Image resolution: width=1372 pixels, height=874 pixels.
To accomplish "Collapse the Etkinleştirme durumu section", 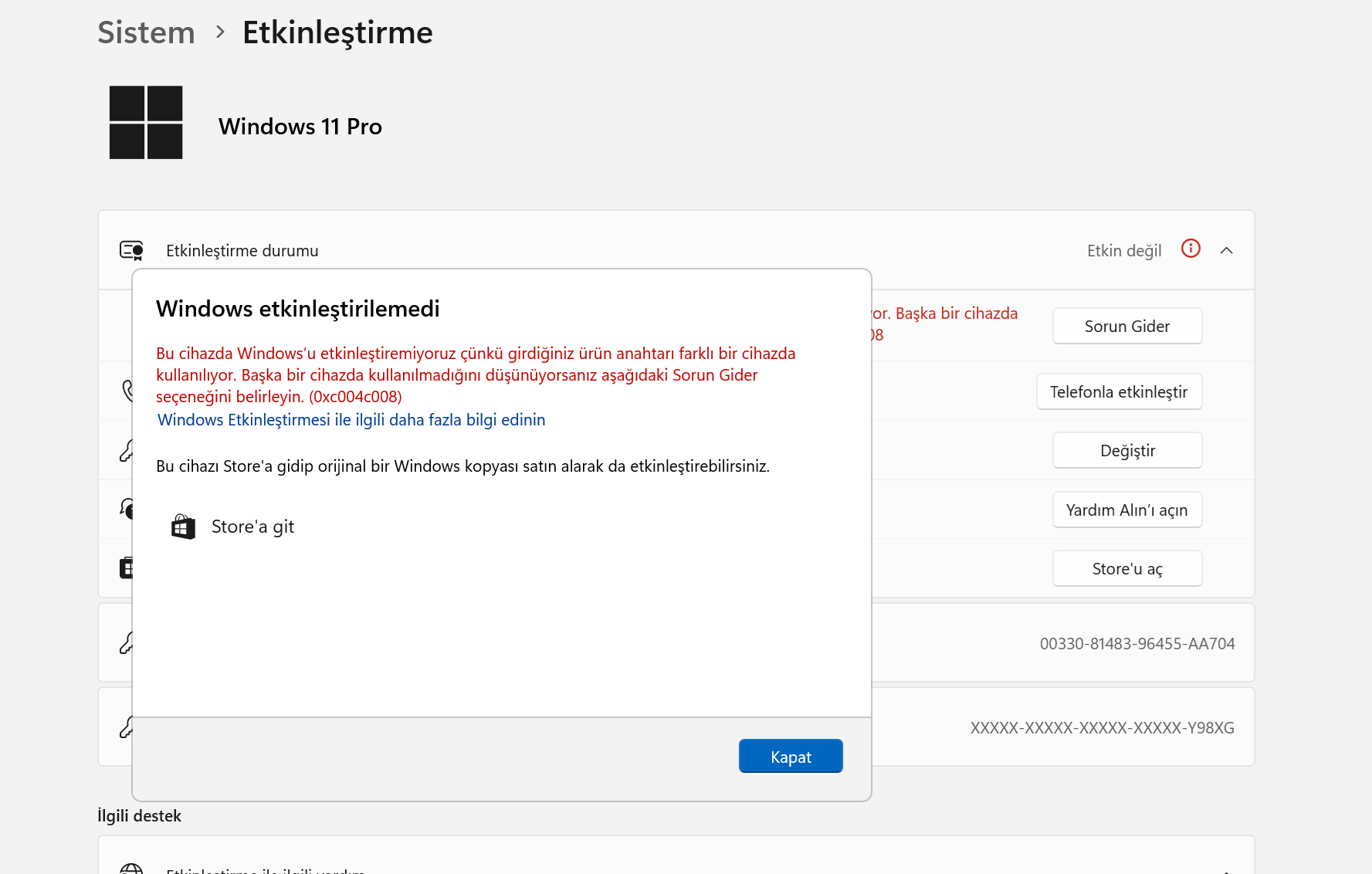I will (1226, 250).
